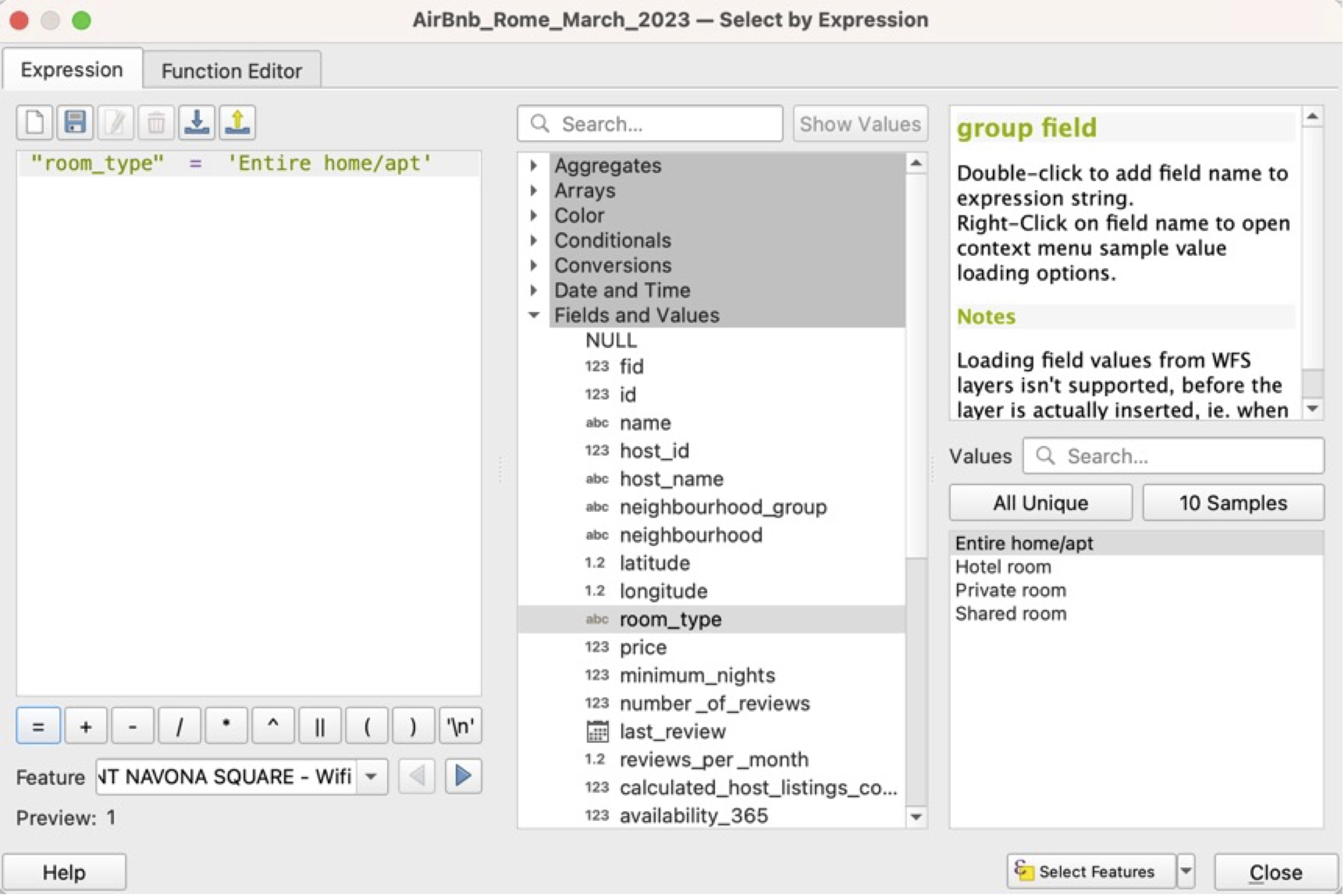The image size is (1344, 896).
Task: Import user expressions with the download arrow icon
Action: coord(196,122)
